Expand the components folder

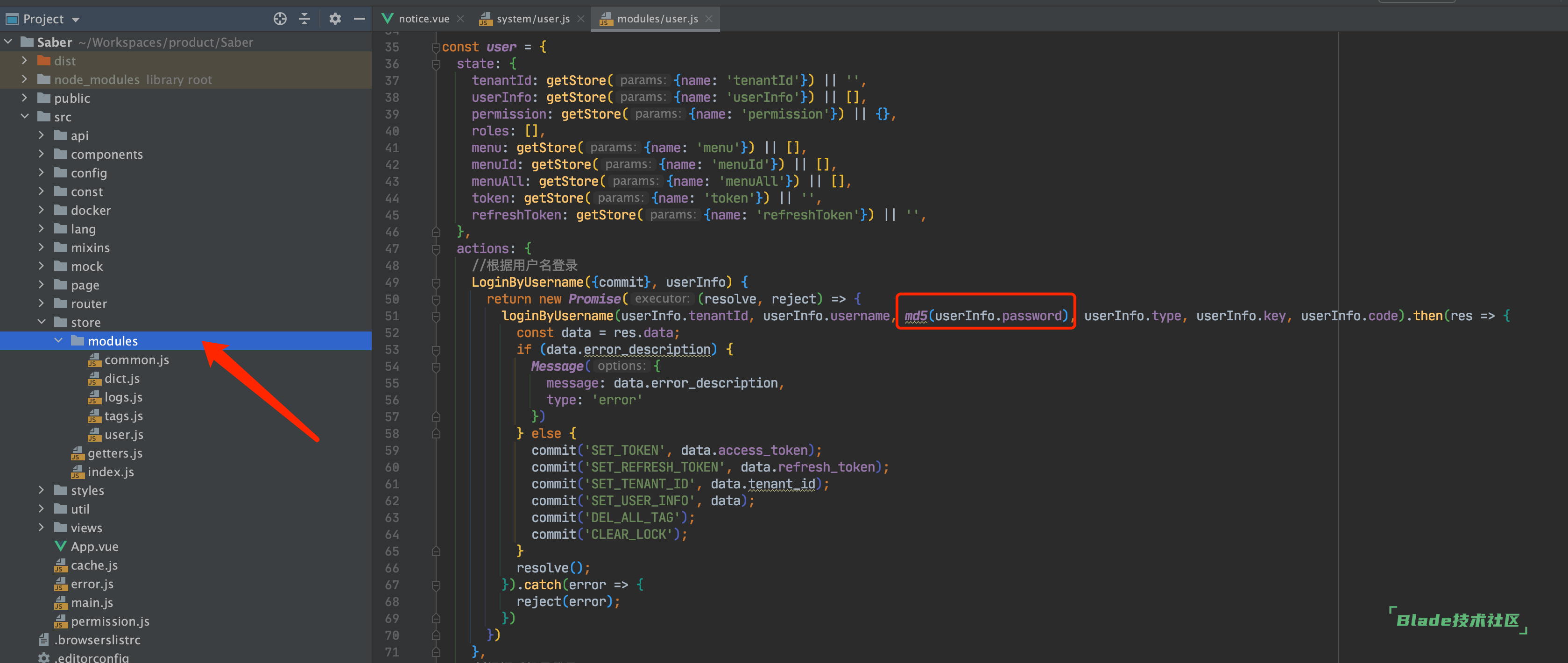pos(42,154)
